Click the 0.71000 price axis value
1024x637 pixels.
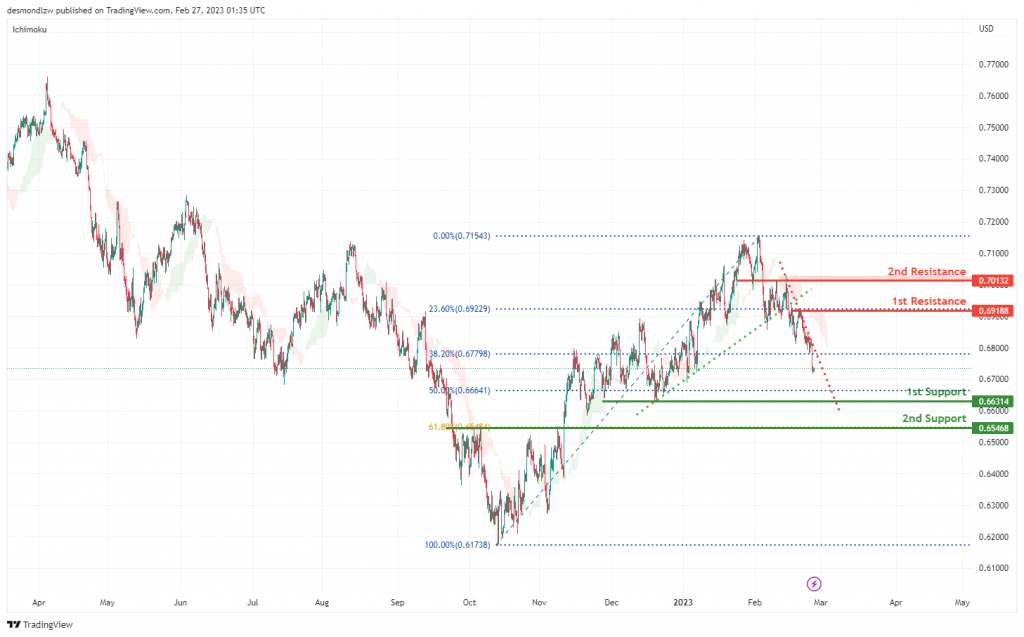[993, 253]
